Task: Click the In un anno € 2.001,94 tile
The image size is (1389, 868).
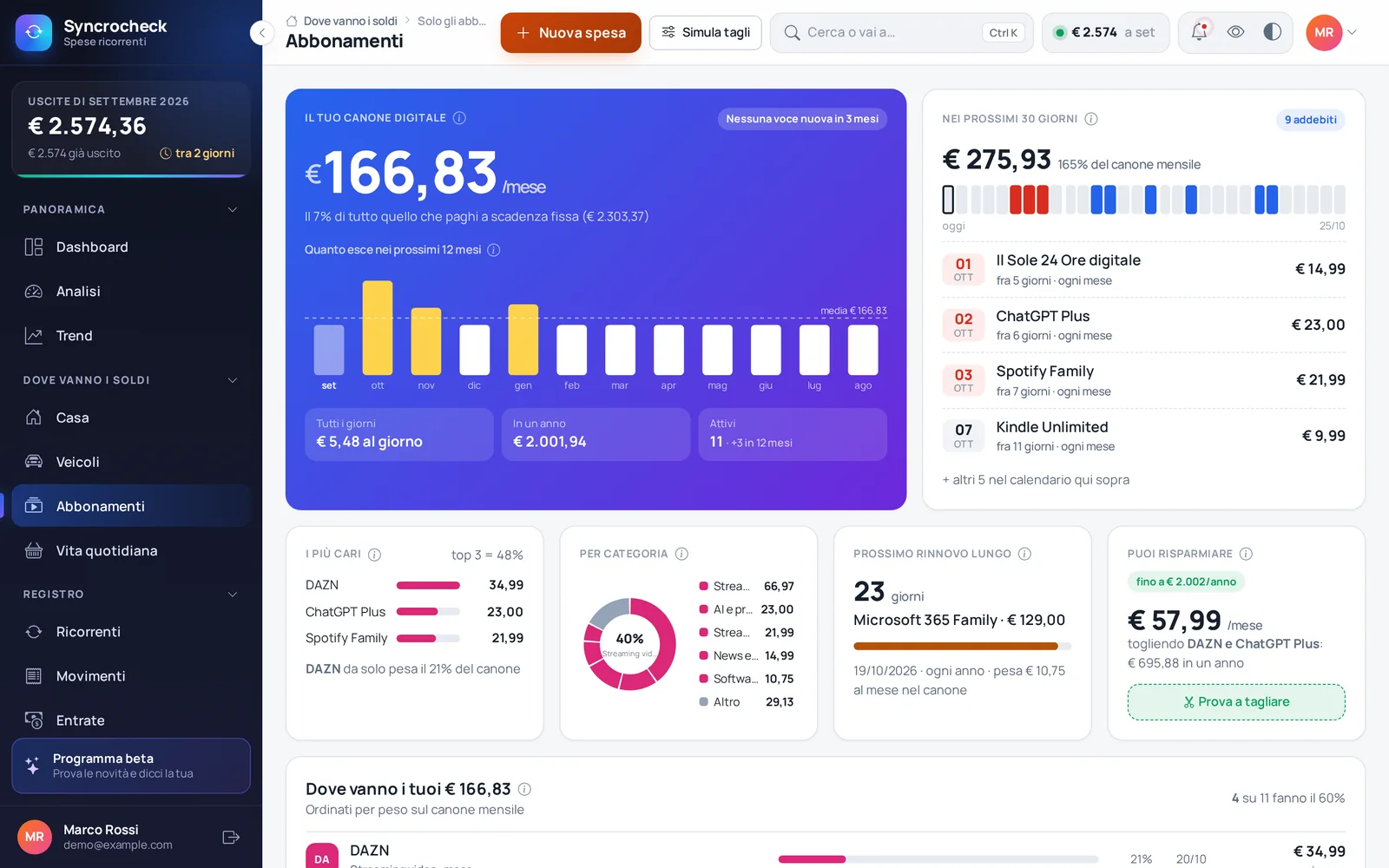Action: 596,434
